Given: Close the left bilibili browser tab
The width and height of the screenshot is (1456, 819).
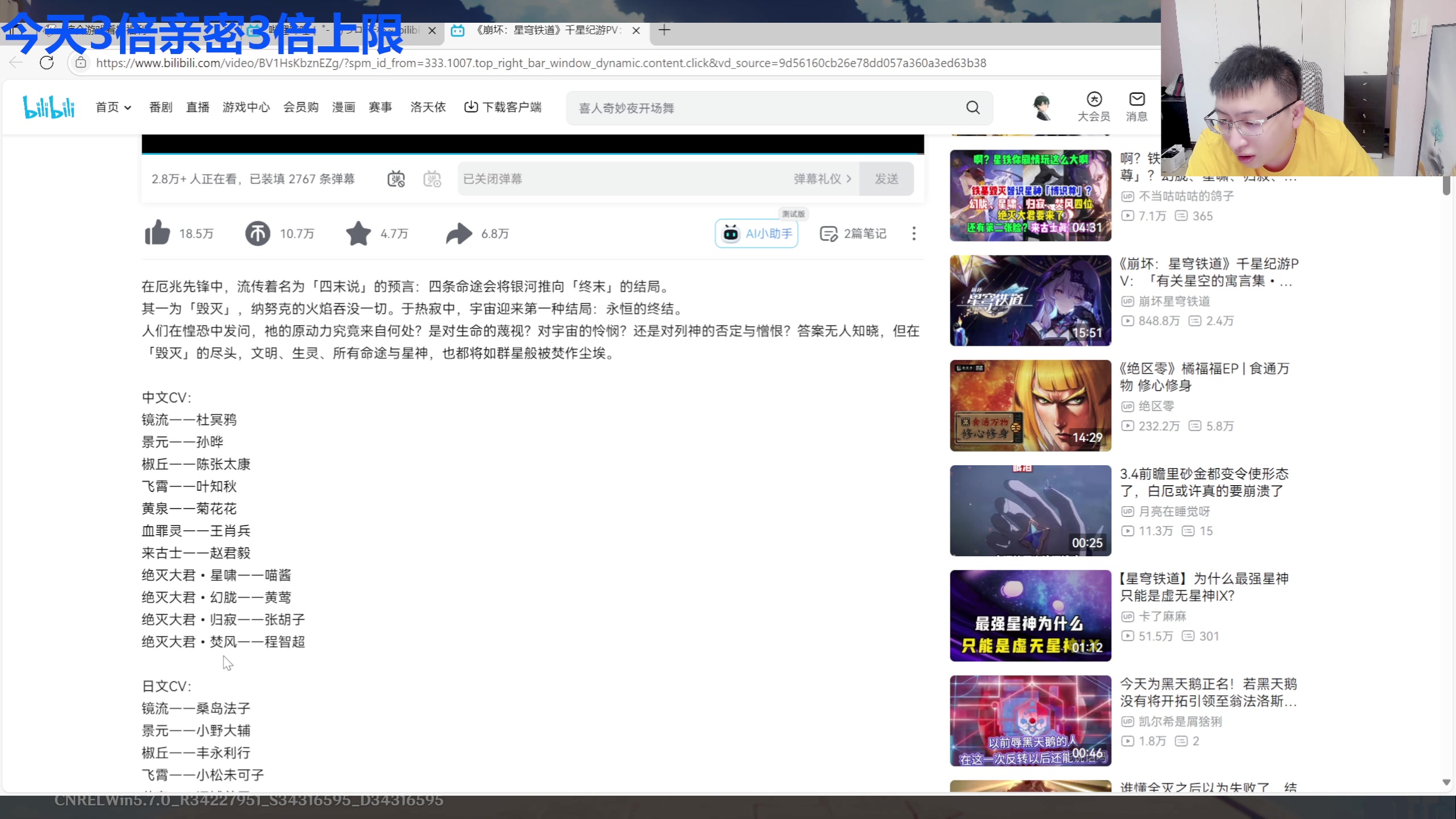Looking at the screenshot, I should 432,31.
